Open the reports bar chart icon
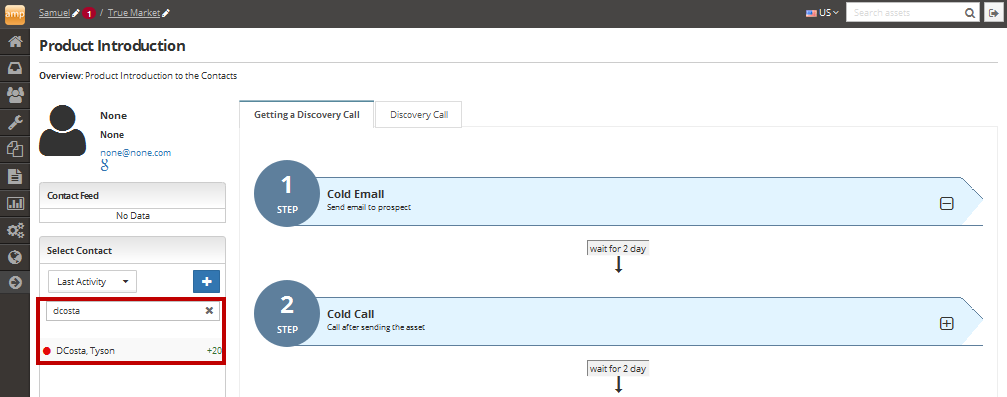 pos(15,204)
